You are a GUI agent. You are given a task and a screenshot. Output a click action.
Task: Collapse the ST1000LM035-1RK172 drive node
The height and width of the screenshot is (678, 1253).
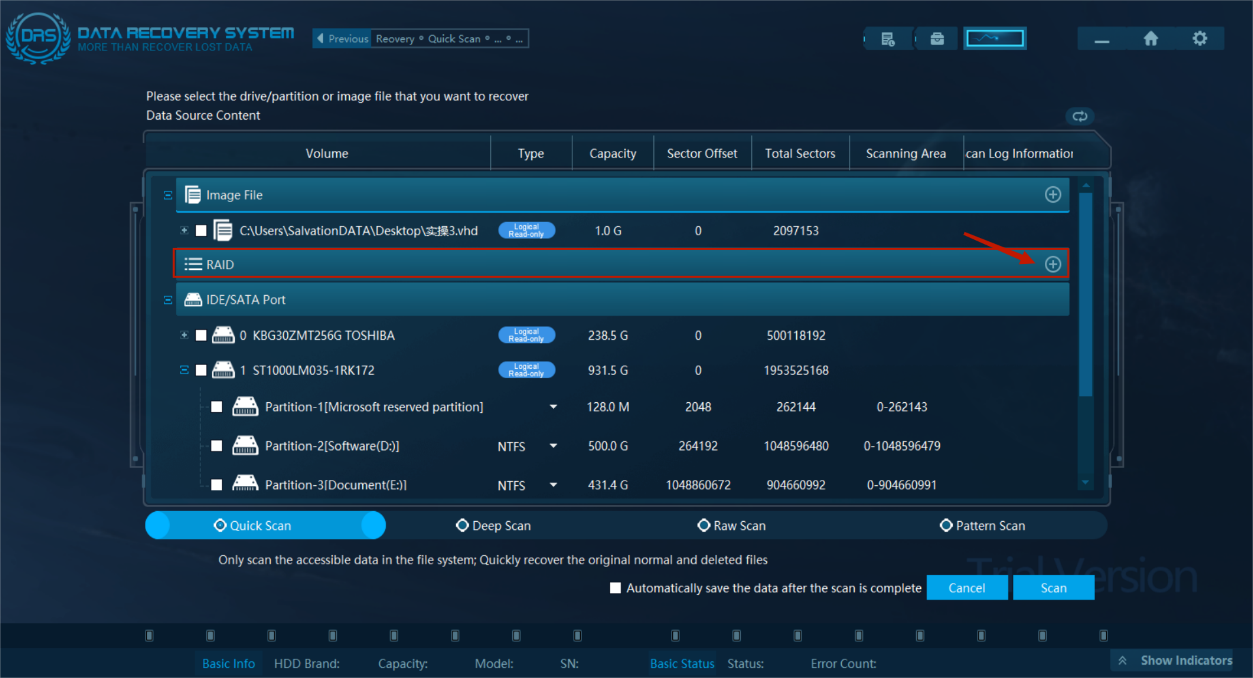point(184,370)
